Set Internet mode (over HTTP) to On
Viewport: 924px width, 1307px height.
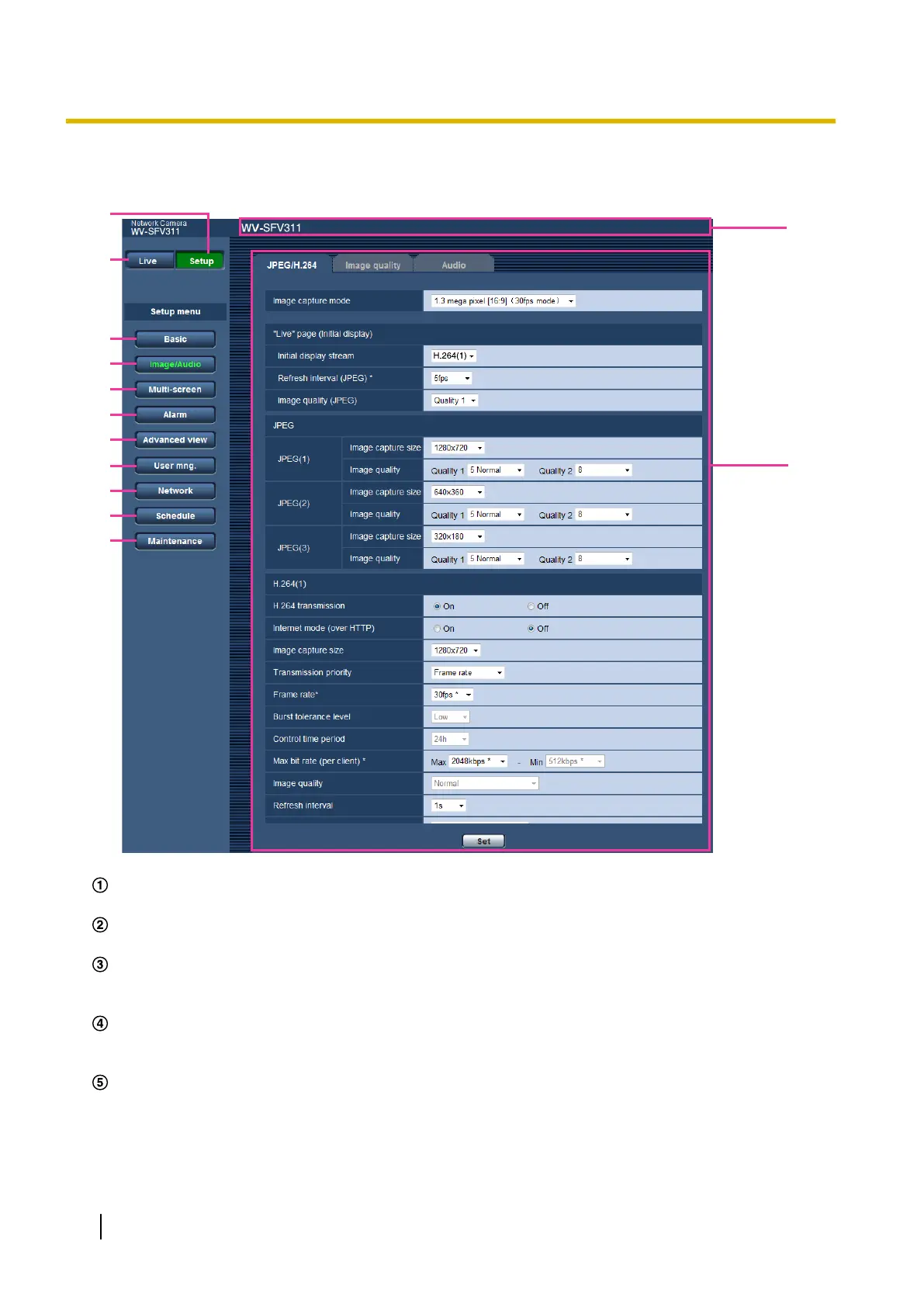[438, 629]
